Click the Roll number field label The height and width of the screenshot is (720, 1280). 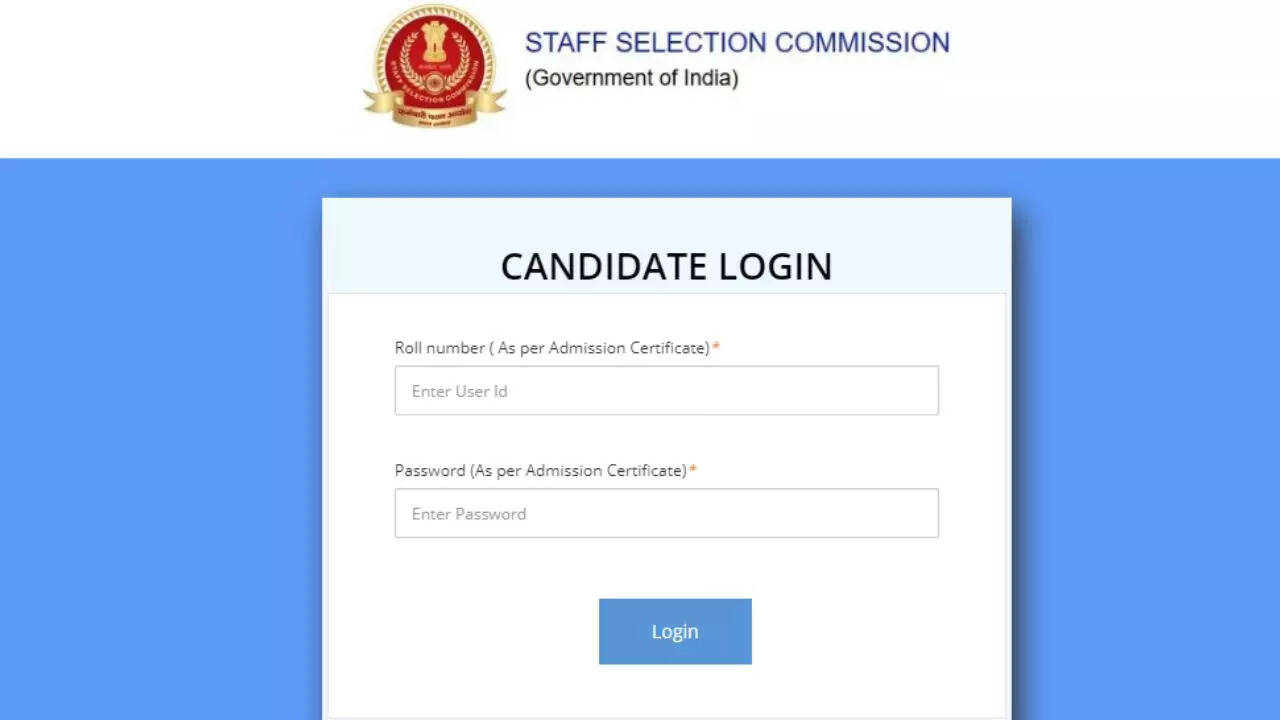551,348
